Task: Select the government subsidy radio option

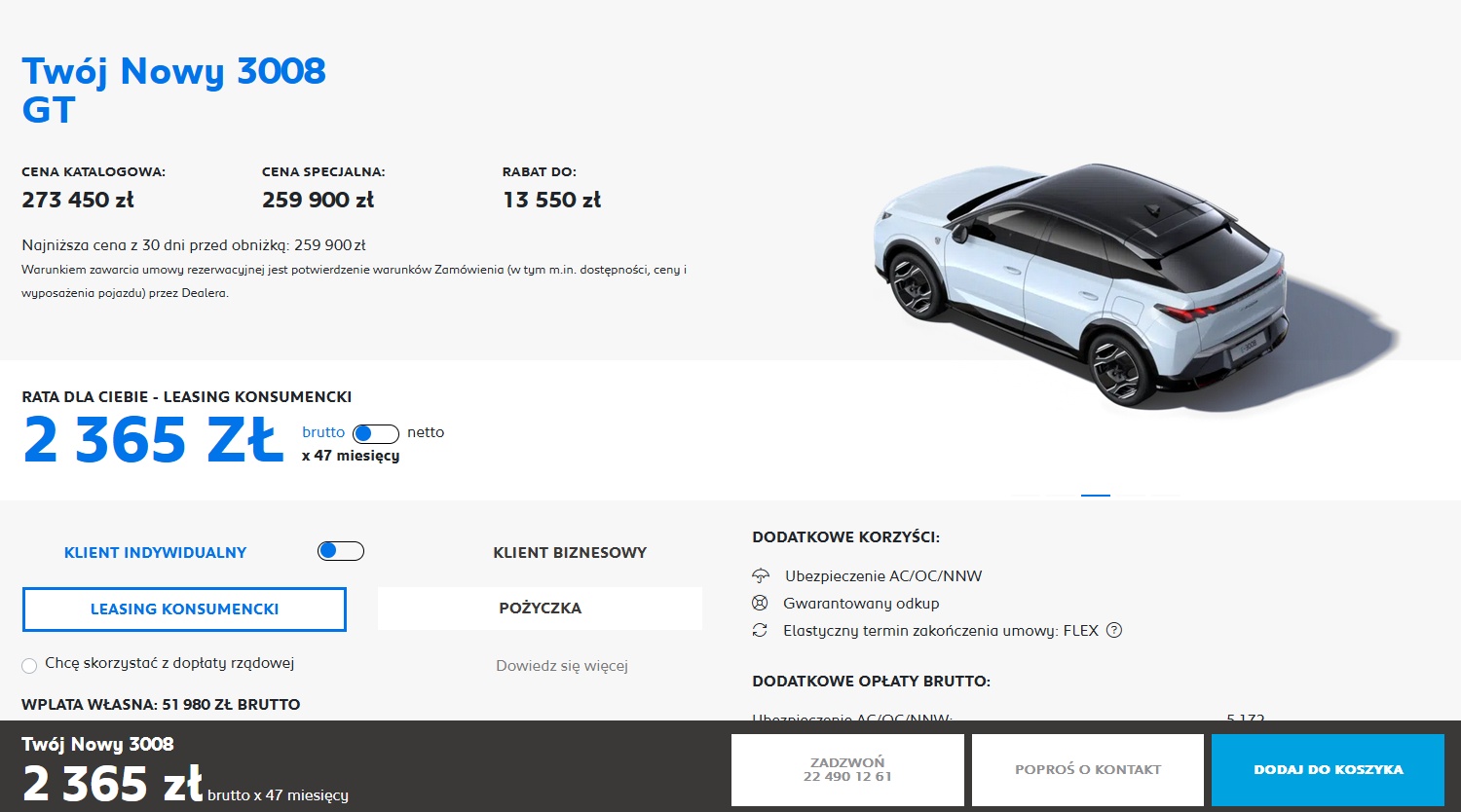Action: (x=29, y=666)
